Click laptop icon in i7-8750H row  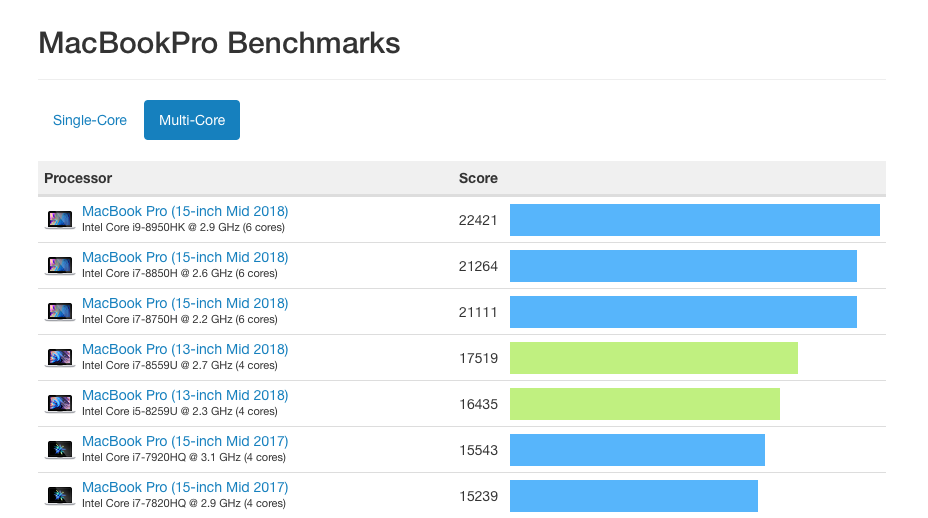tap(60, 311)
